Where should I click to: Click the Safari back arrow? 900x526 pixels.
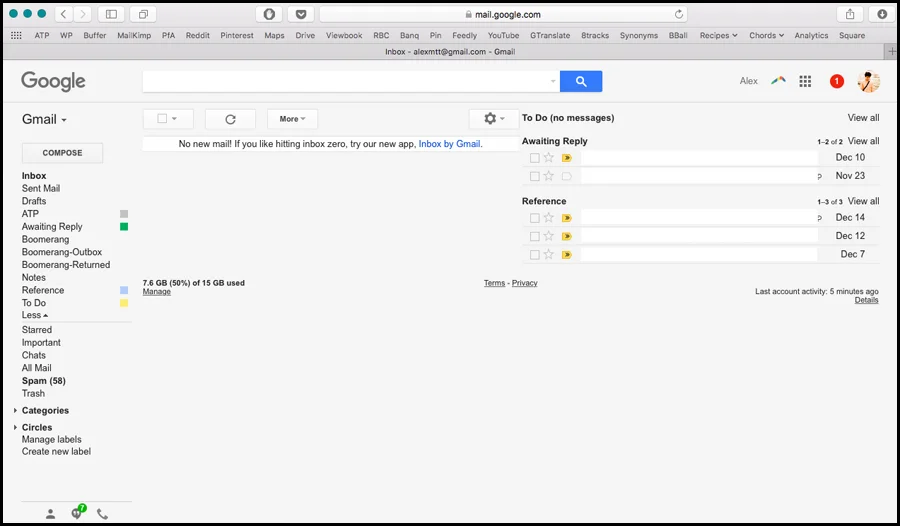coord(63,14)
